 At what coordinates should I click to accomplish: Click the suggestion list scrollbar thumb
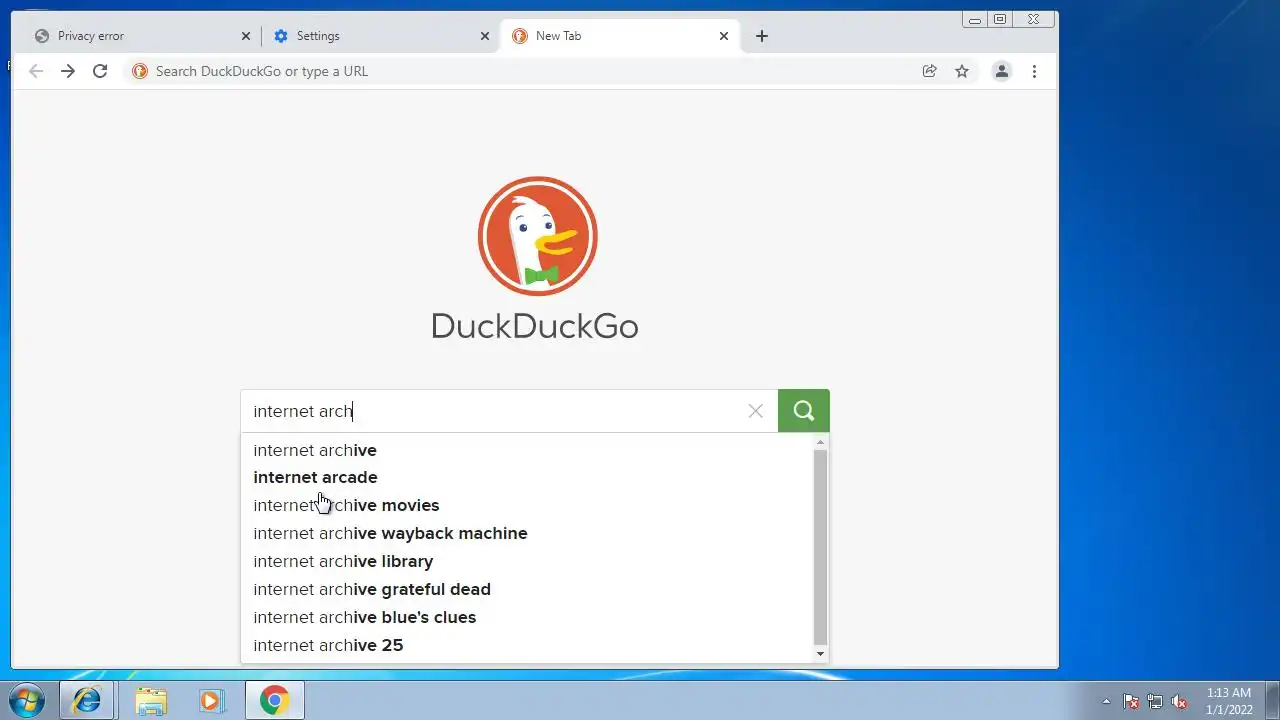[x=821, y=547]
